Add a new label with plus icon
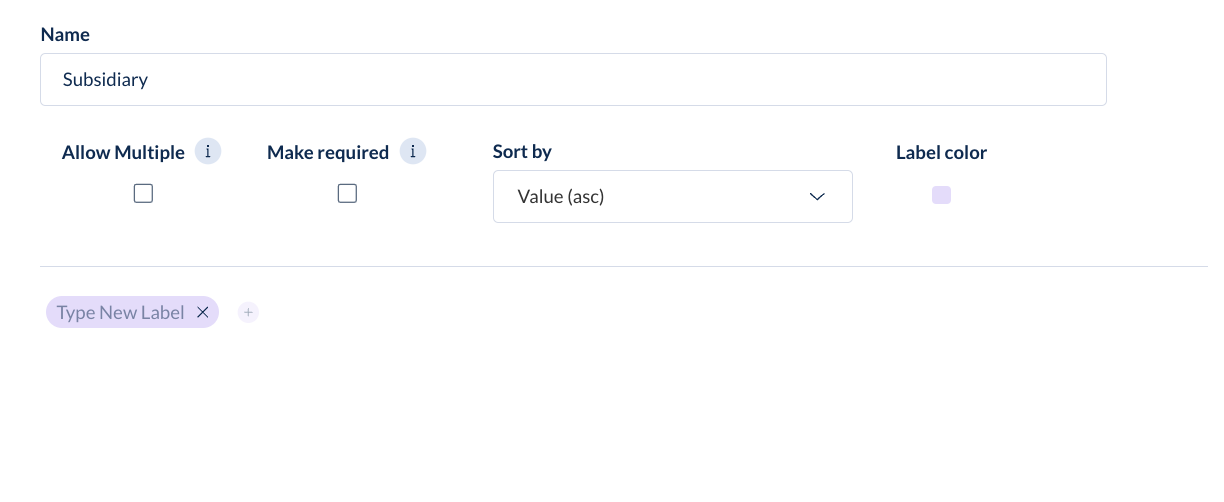This screenshot has height=502, width=1224. 249,313
